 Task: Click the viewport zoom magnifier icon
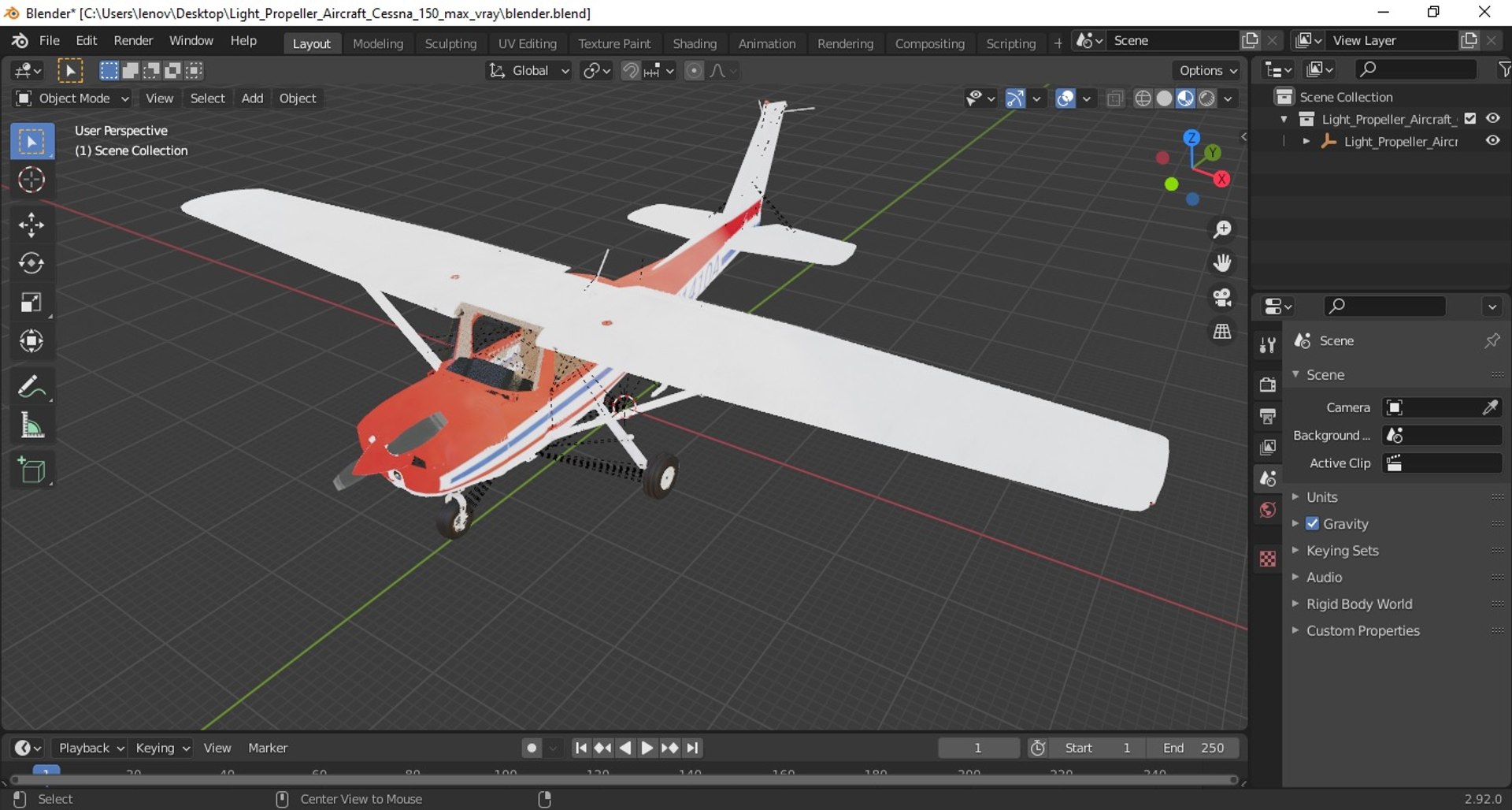tap(1222, 229)
